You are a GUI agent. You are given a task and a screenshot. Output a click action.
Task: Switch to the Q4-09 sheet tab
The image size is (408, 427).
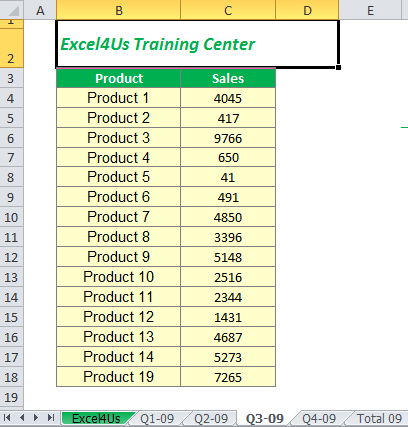319,418
